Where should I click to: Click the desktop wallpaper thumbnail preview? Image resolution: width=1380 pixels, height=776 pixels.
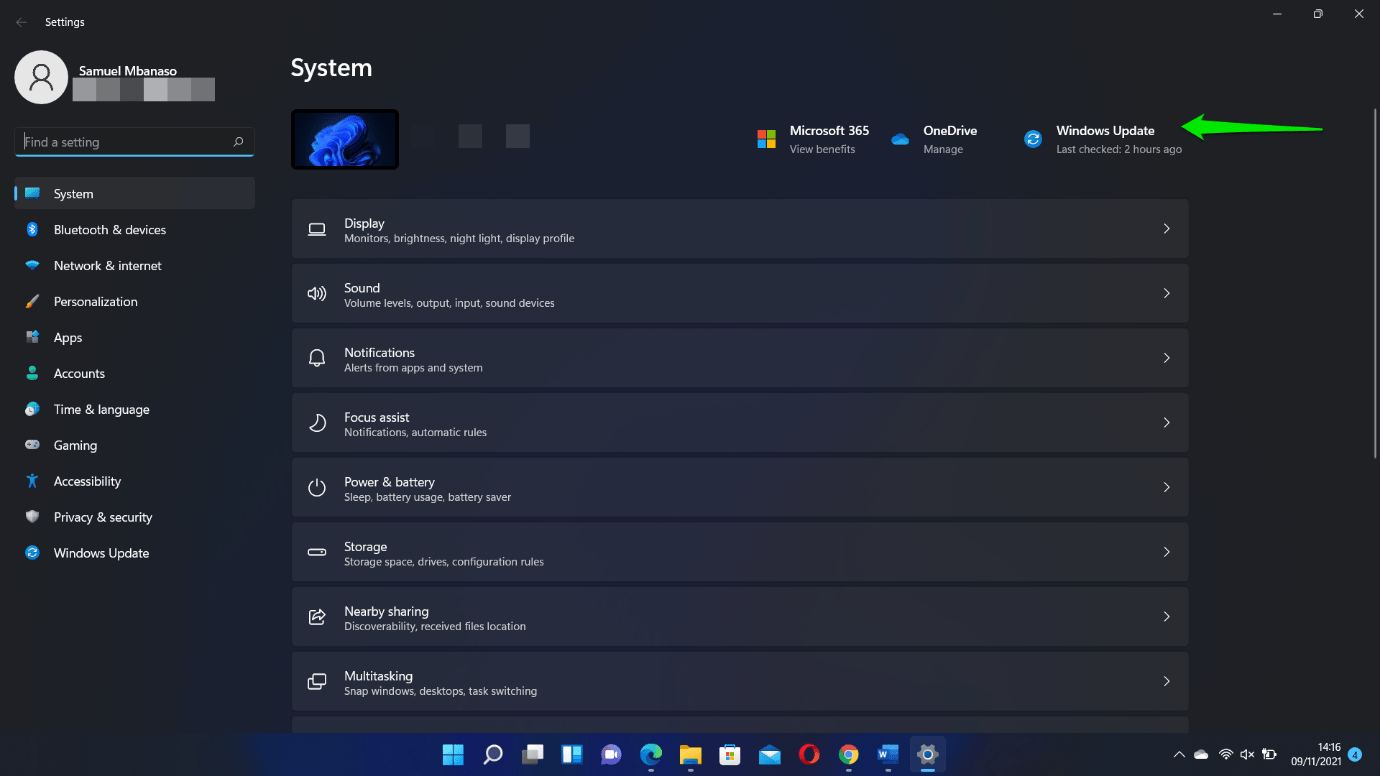[x=345, y=139]
